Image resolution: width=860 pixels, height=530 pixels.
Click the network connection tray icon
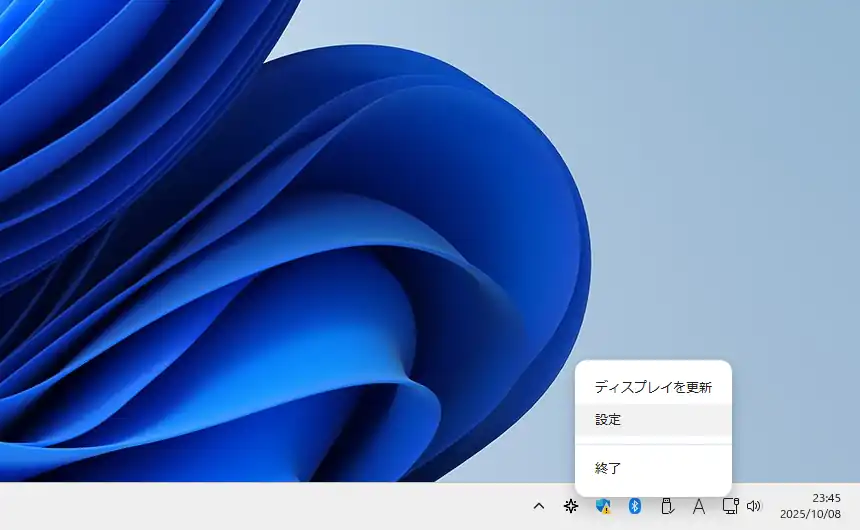point(730,507)
